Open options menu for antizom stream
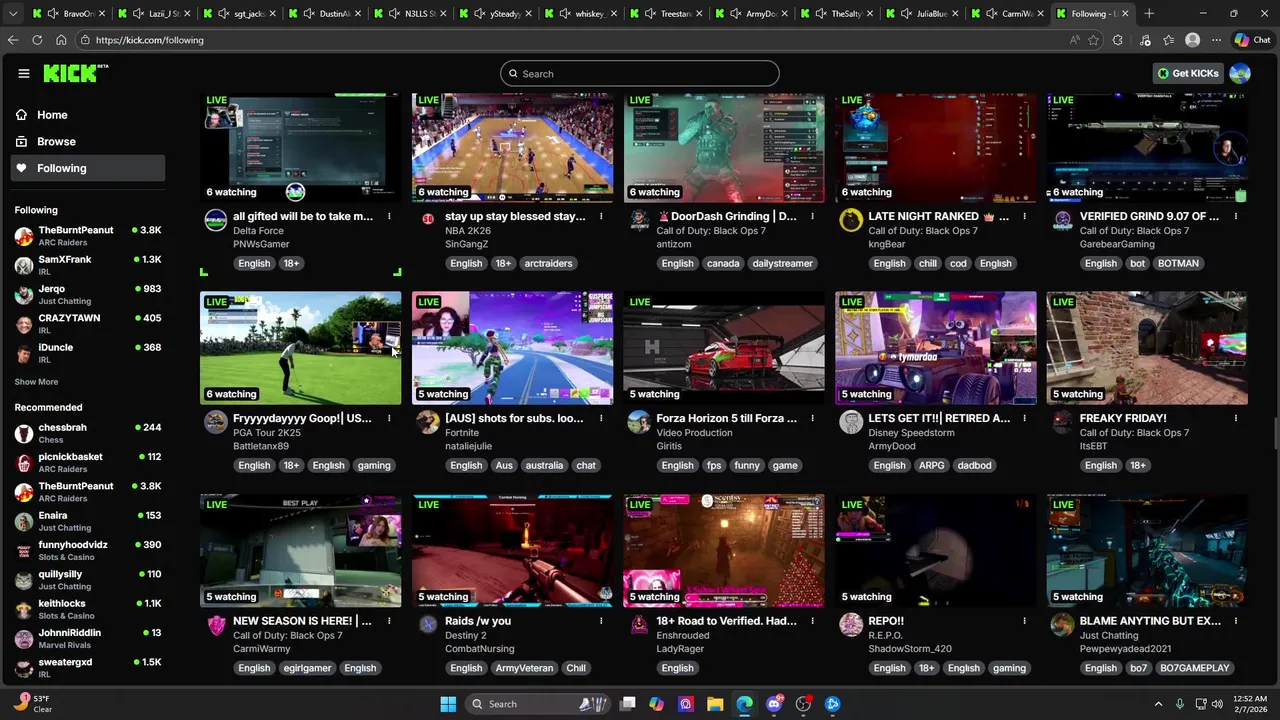The image size is (1280, 720). (x=812, y=216)
